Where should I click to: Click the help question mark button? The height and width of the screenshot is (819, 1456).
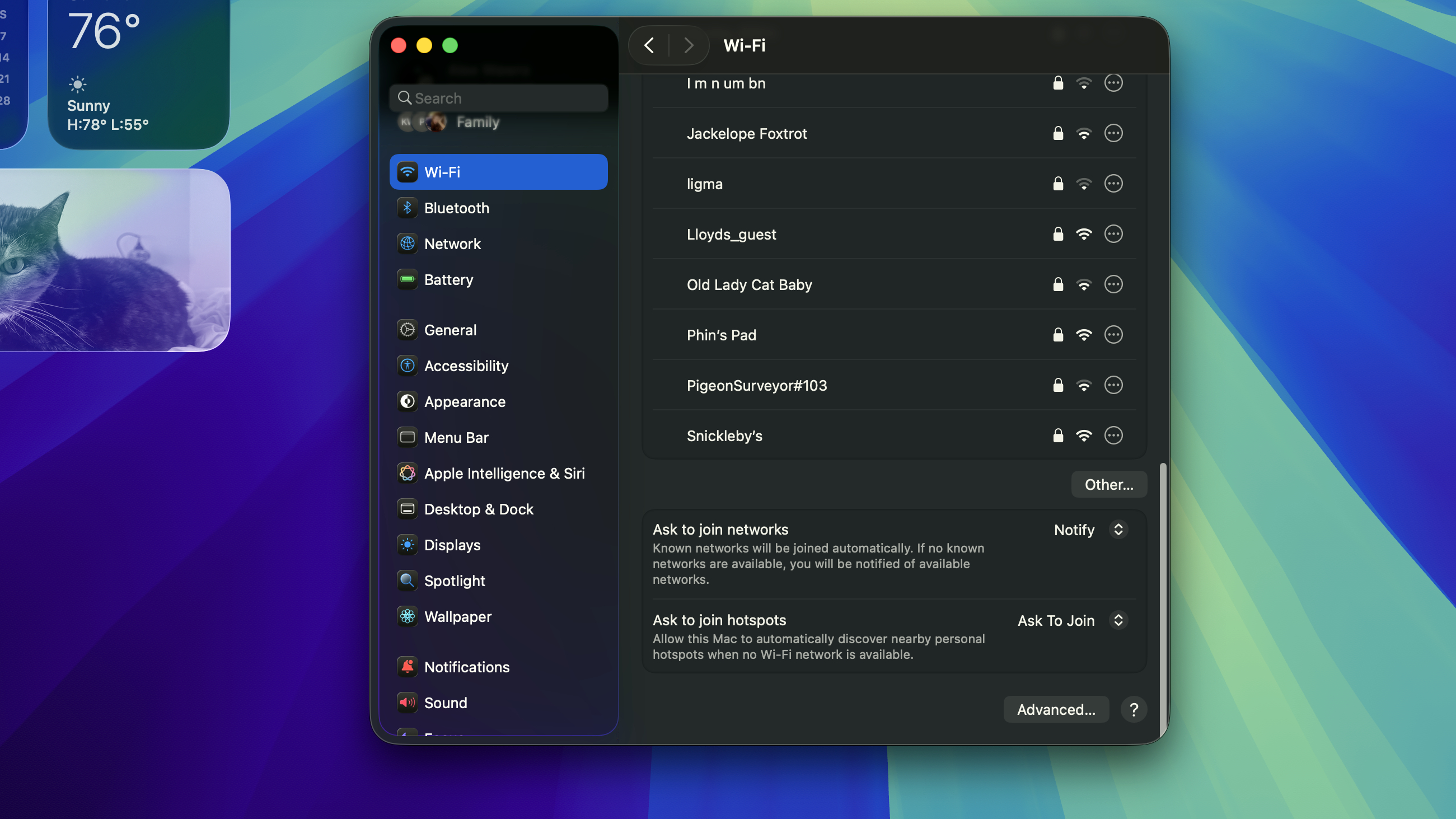(1133, 709)
